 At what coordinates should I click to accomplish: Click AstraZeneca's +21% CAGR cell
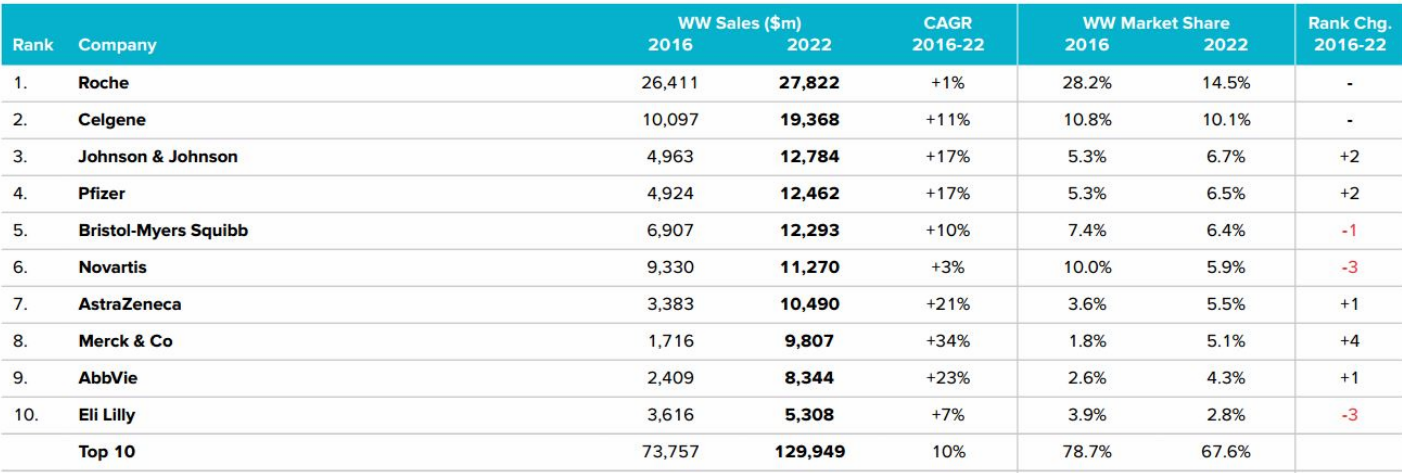tap(948, 304)
